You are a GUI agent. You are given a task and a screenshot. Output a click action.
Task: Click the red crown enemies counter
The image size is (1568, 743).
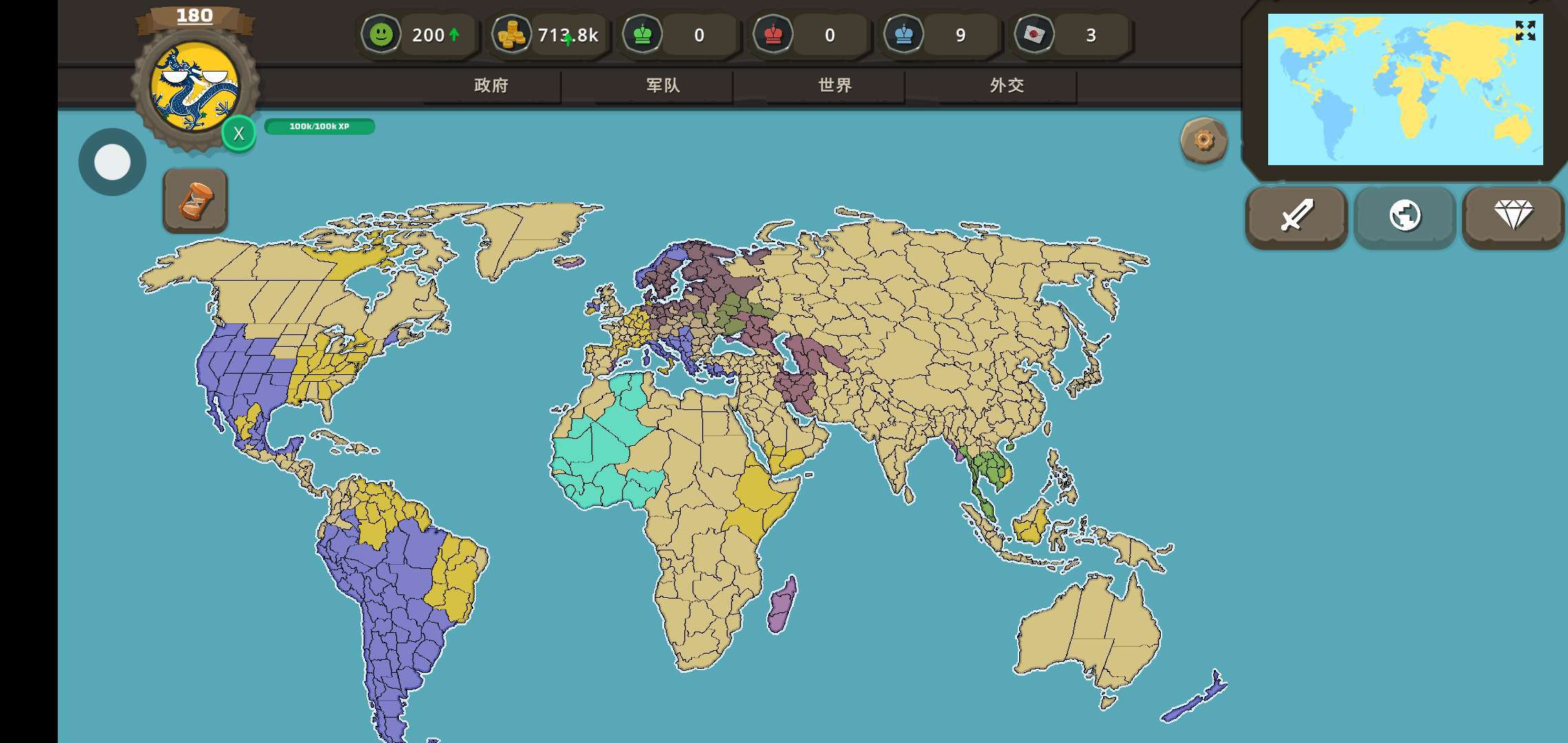773,34
